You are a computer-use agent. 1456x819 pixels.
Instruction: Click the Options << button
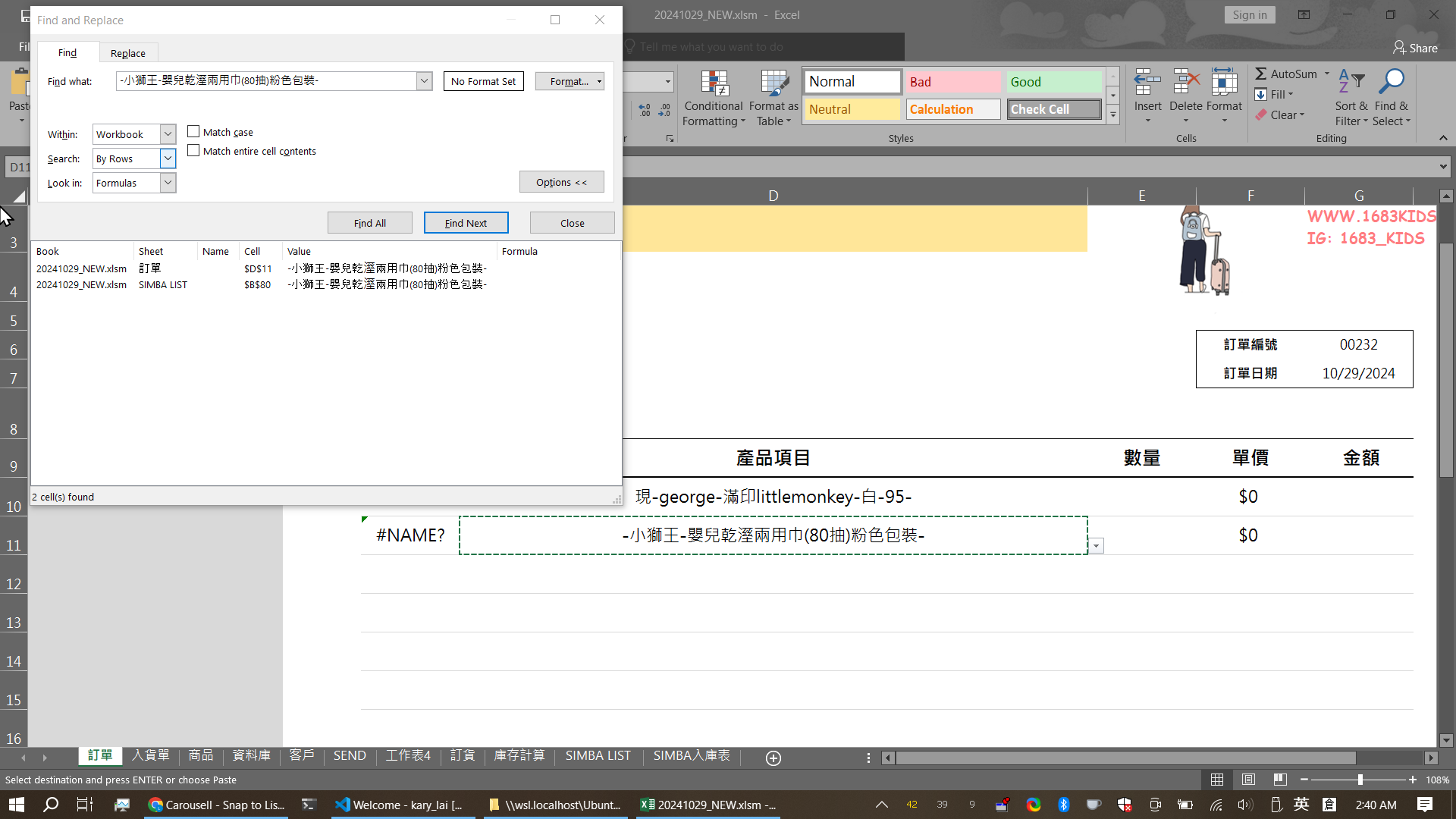click(561, 182)
